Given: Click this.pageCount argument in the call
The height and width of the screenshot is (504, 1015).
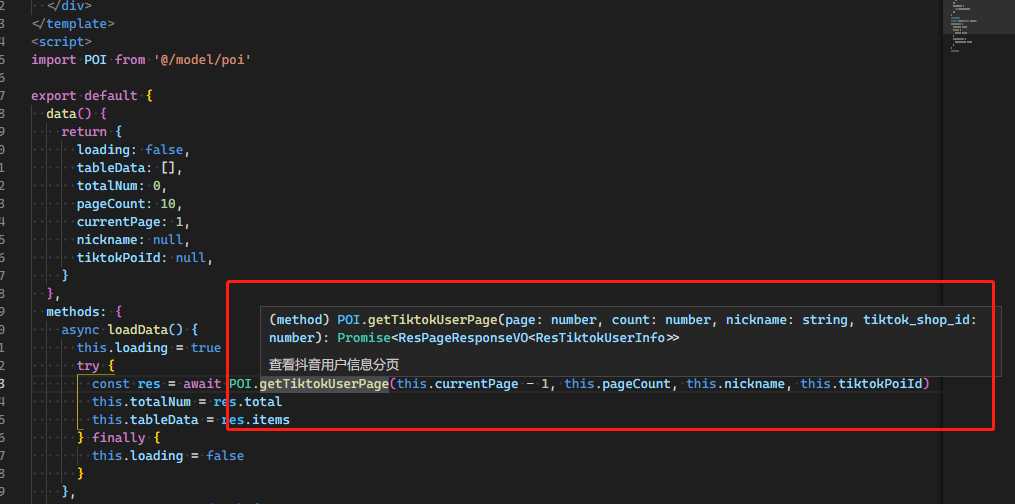Looking at the screenshot, I should 618,384.
